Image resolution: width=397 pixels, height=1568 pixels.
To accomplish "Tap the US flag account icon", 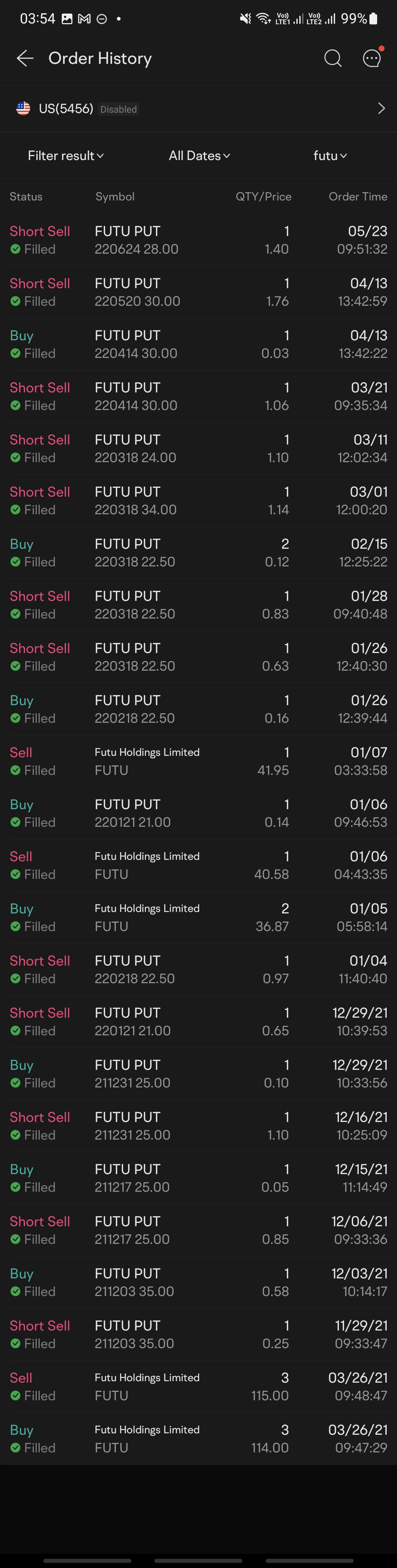I will coord(23,108).
